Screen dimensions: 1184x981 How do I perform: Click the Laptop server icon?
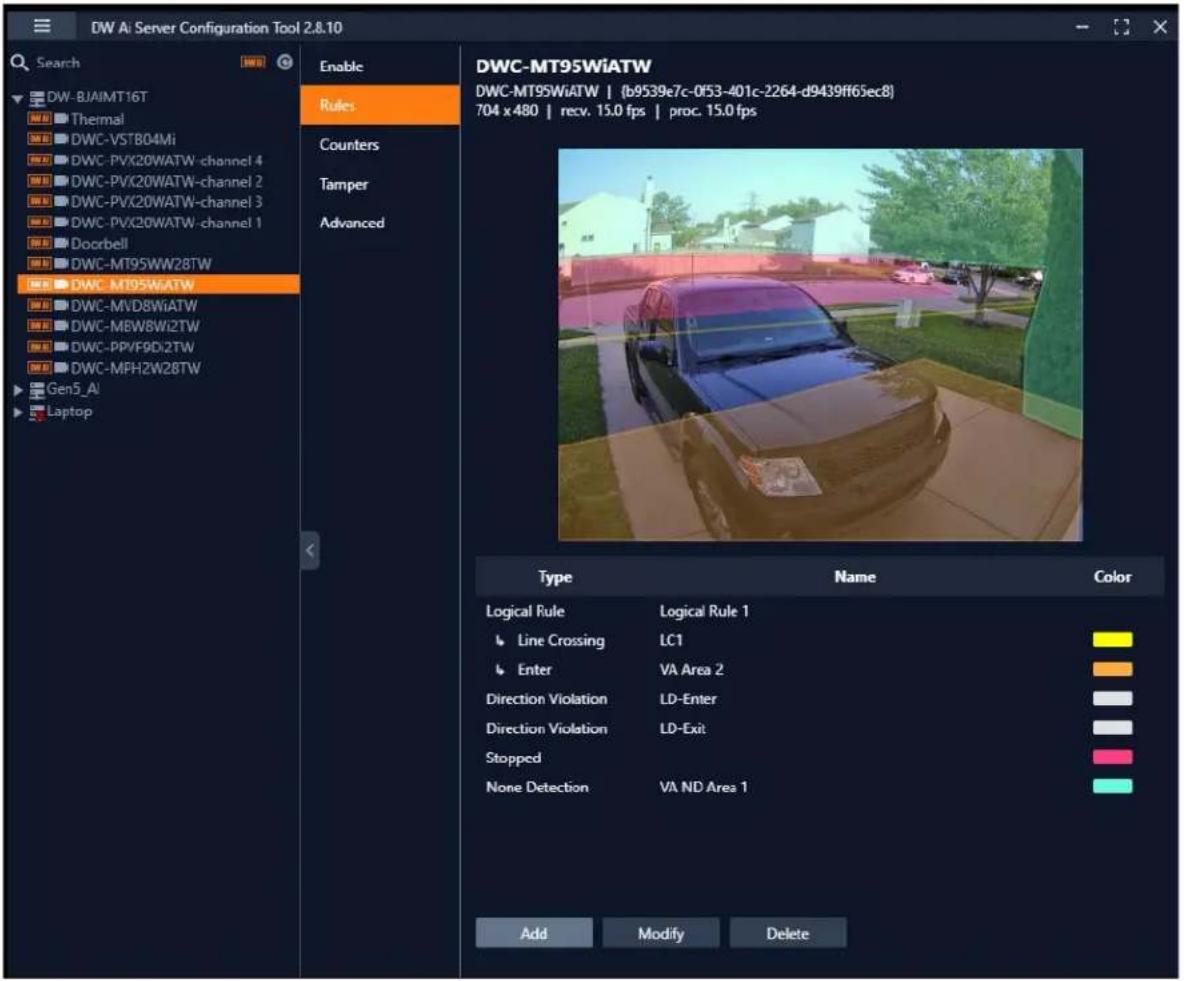[x=37, y=412]
